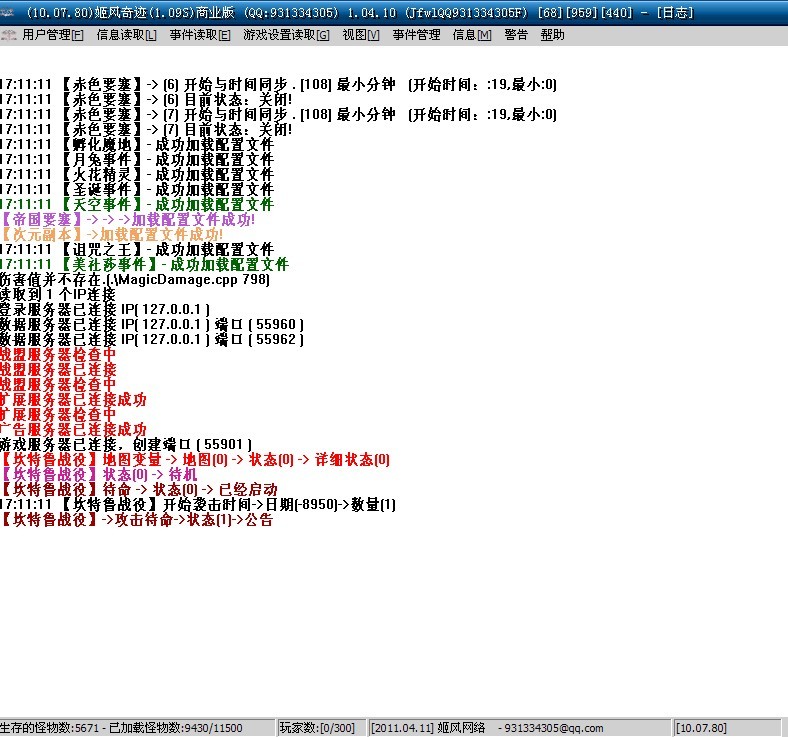
Task: Click the monster count status bar panel
Action: coord(135,728)
